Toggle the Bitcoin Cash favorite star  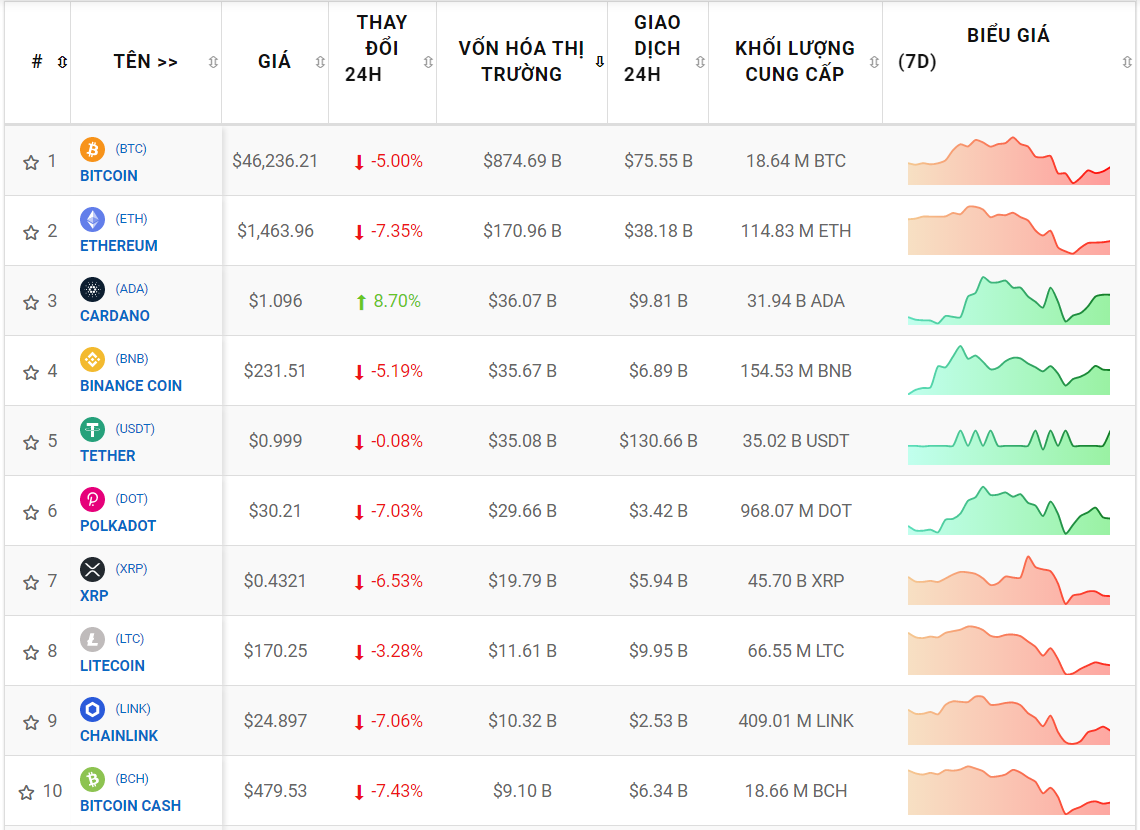coord(26,792)
